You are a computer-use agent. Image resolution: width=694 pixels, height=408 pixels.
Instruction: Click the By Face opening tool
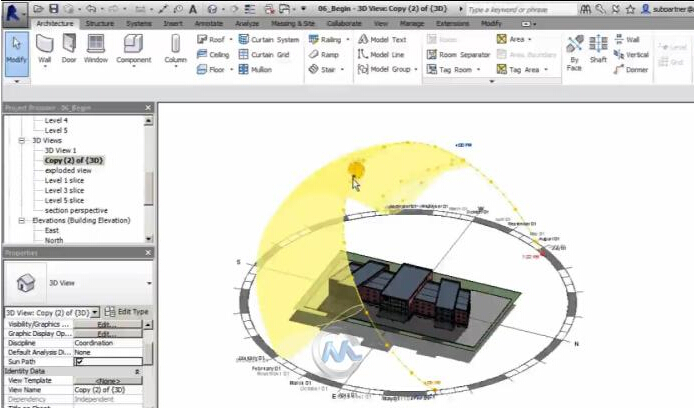pos(575,47)
